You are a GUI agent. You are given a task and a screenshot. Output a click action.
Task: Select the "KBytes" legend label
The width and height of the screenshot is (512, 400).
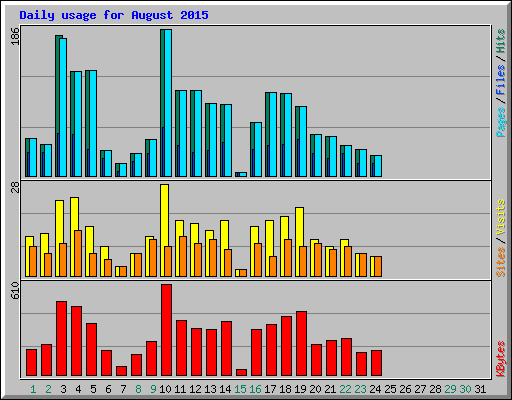pos(501,359)
